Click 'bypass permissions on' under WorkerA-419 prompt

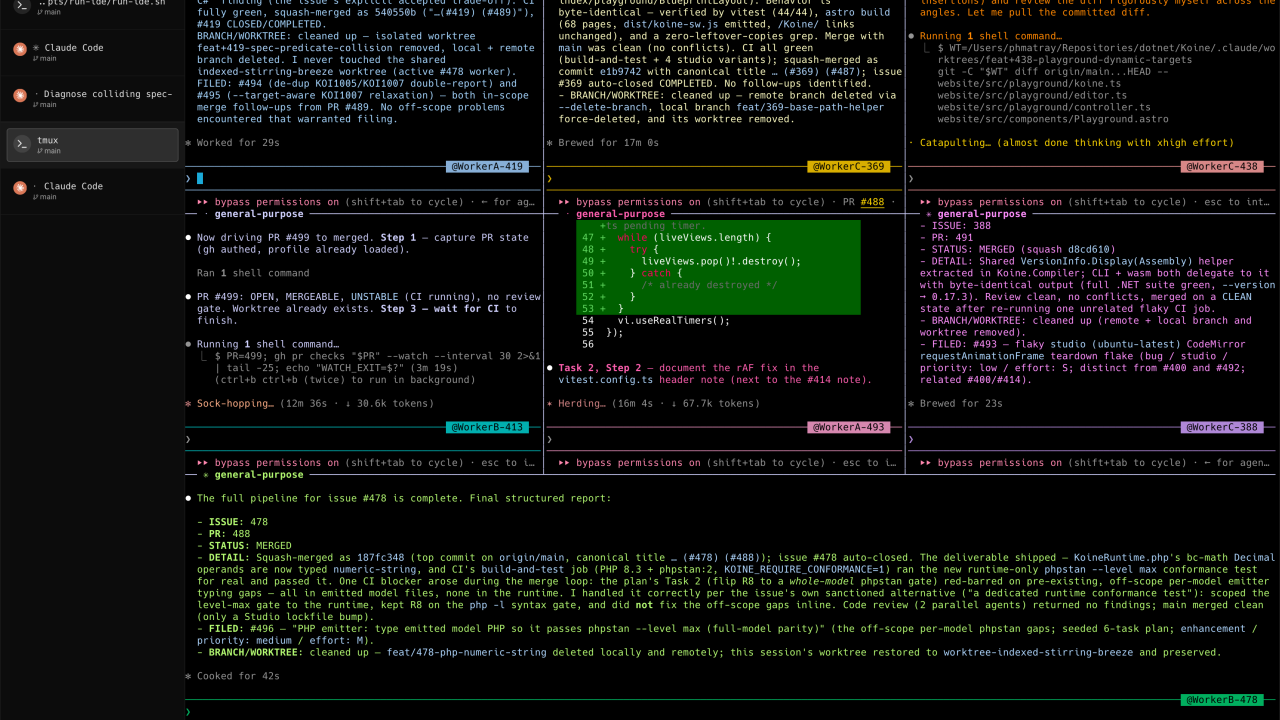(x=277, y=202)
